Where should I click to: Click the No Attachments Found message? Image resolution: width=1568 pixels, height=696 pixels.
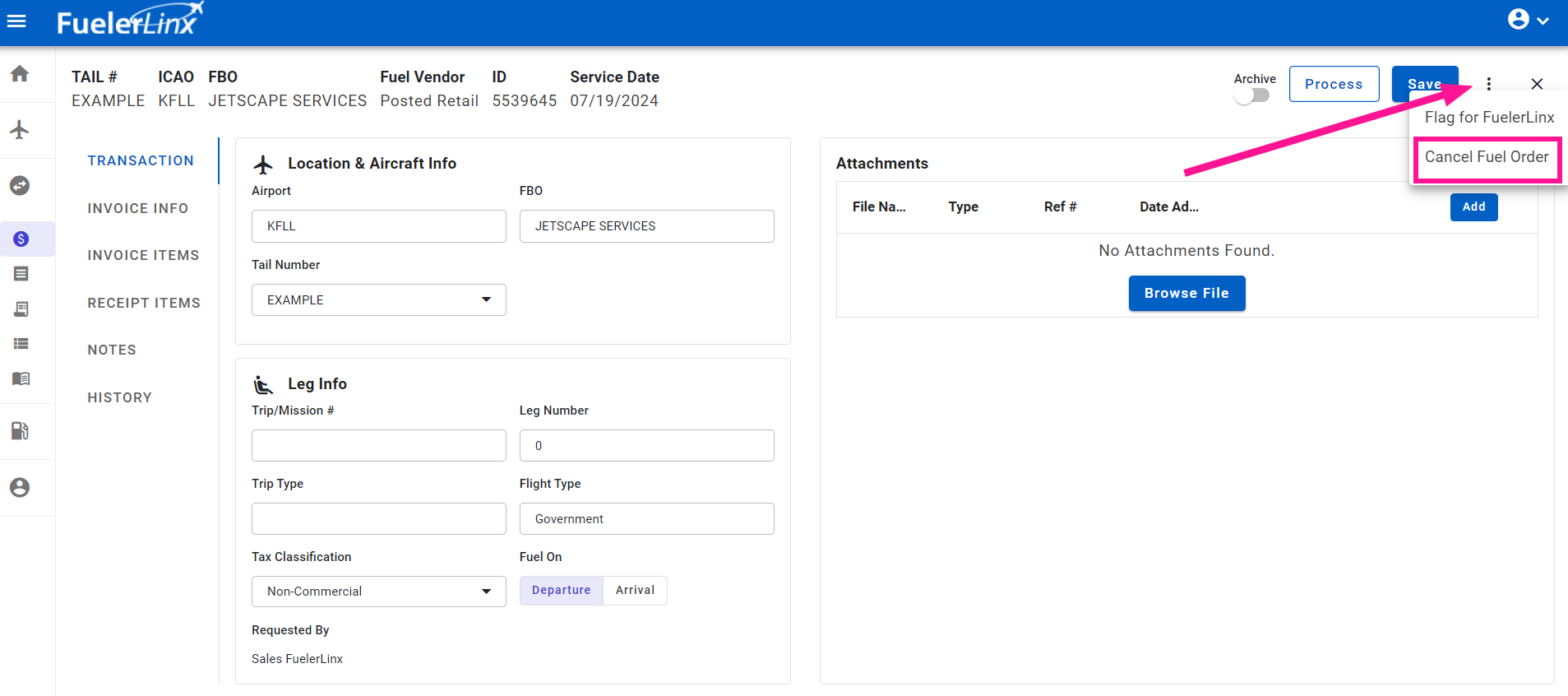(x=1186, y=251)
